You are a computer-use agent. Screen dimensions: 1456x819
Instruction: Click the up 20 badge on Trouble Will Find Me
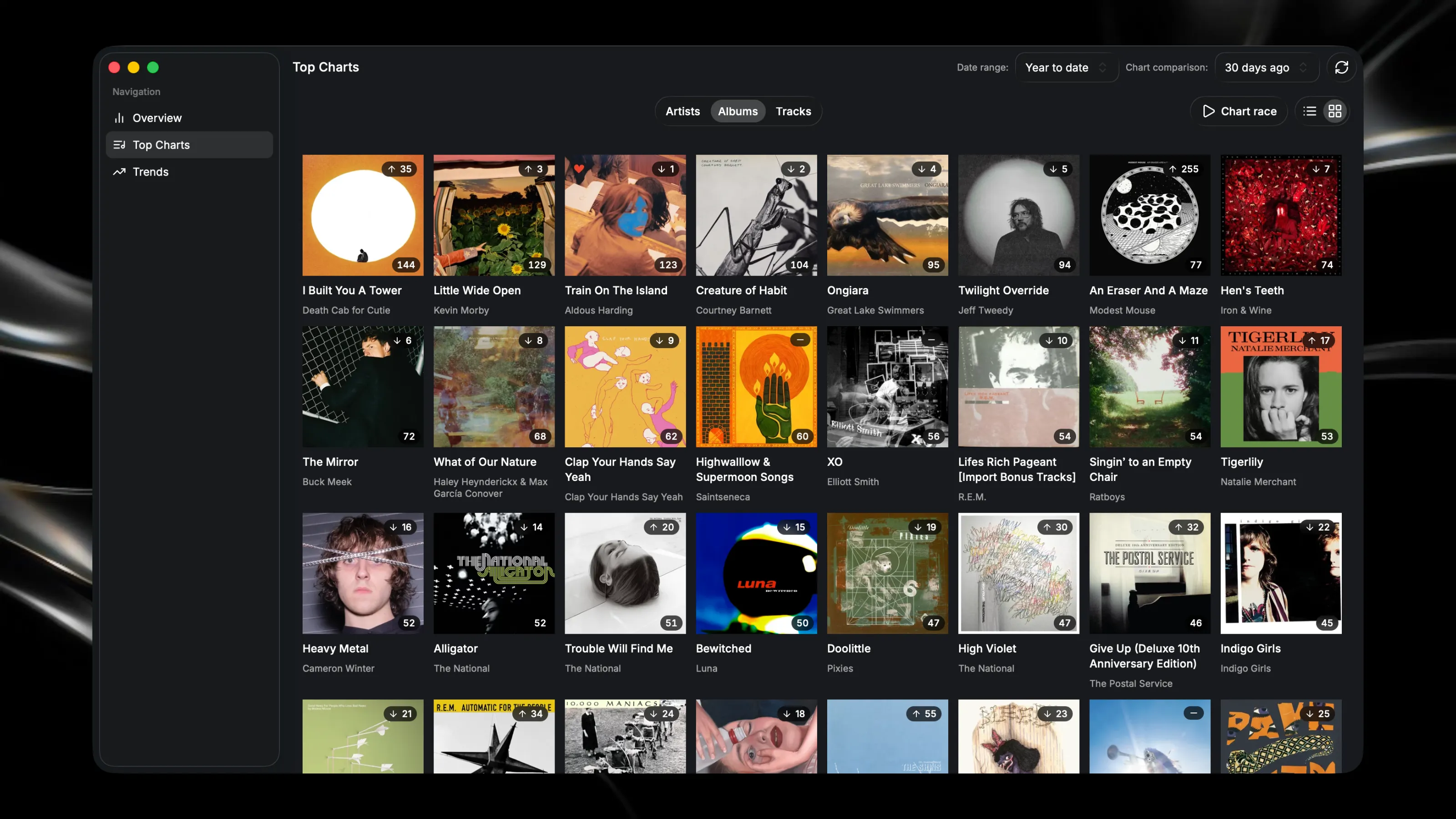[662, 527]
